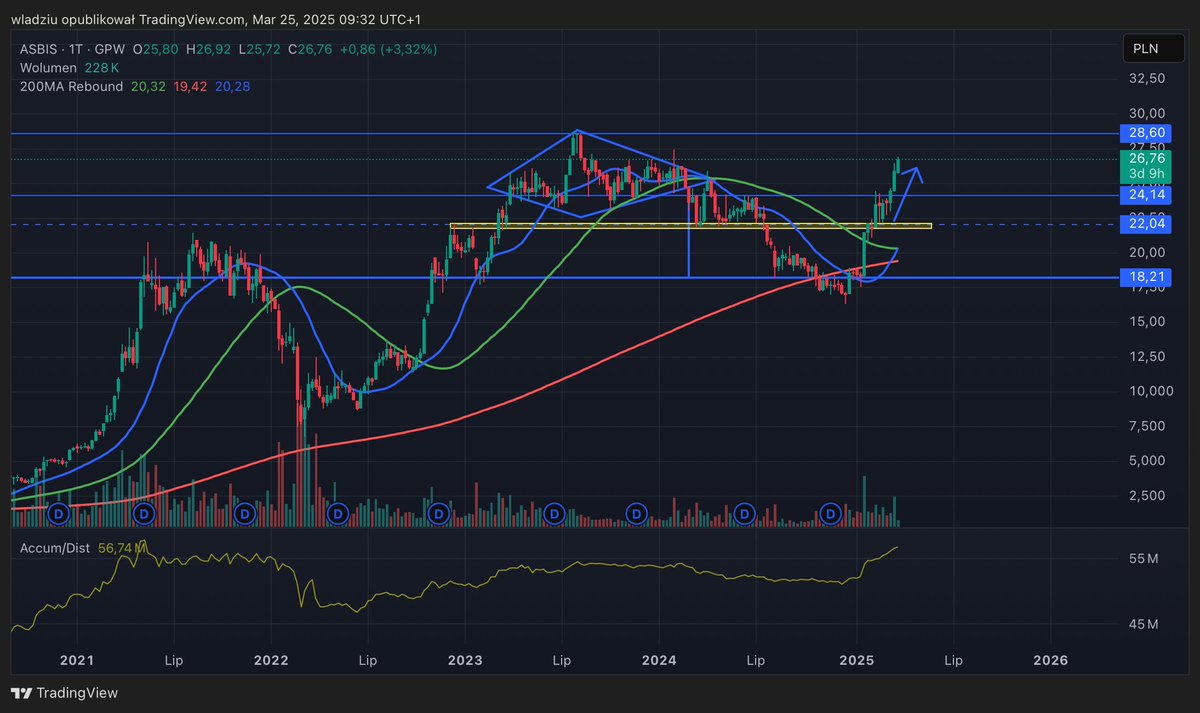Viewport: 1200px width, 713px height.
Task: Click the 2021 time axis label
Action: 76,661
